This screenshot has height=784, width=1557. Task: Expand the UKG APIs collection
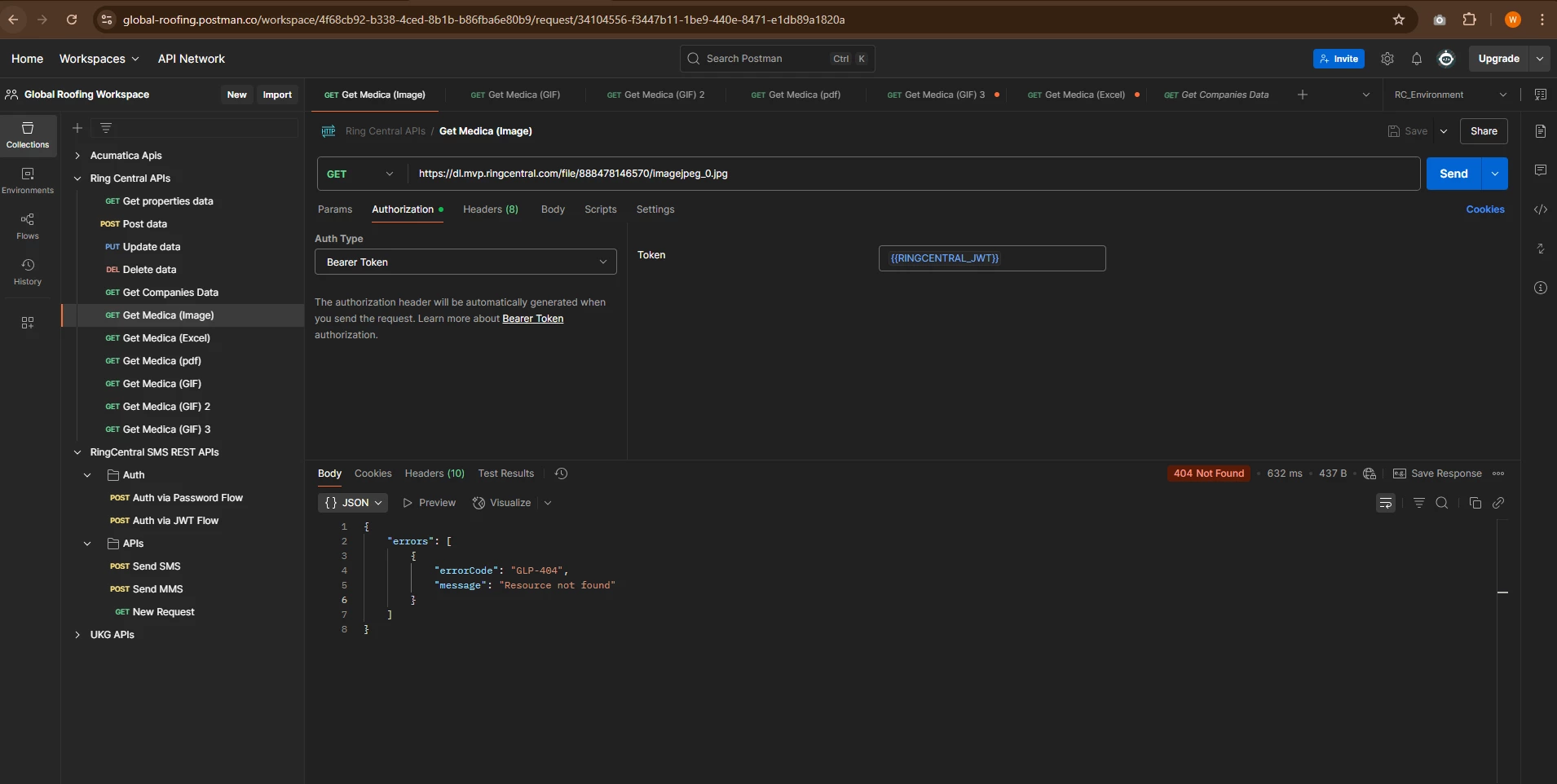tap(77, 635)
